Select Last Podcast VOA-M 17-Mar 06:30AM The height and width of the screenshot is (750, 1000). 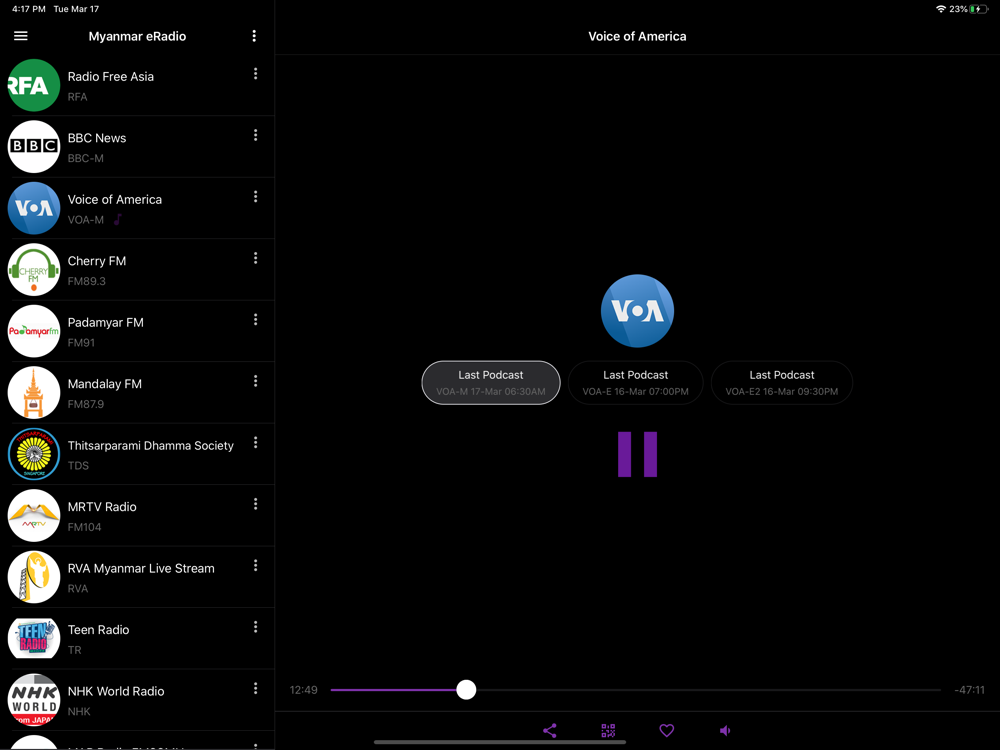tap(490, 383)
